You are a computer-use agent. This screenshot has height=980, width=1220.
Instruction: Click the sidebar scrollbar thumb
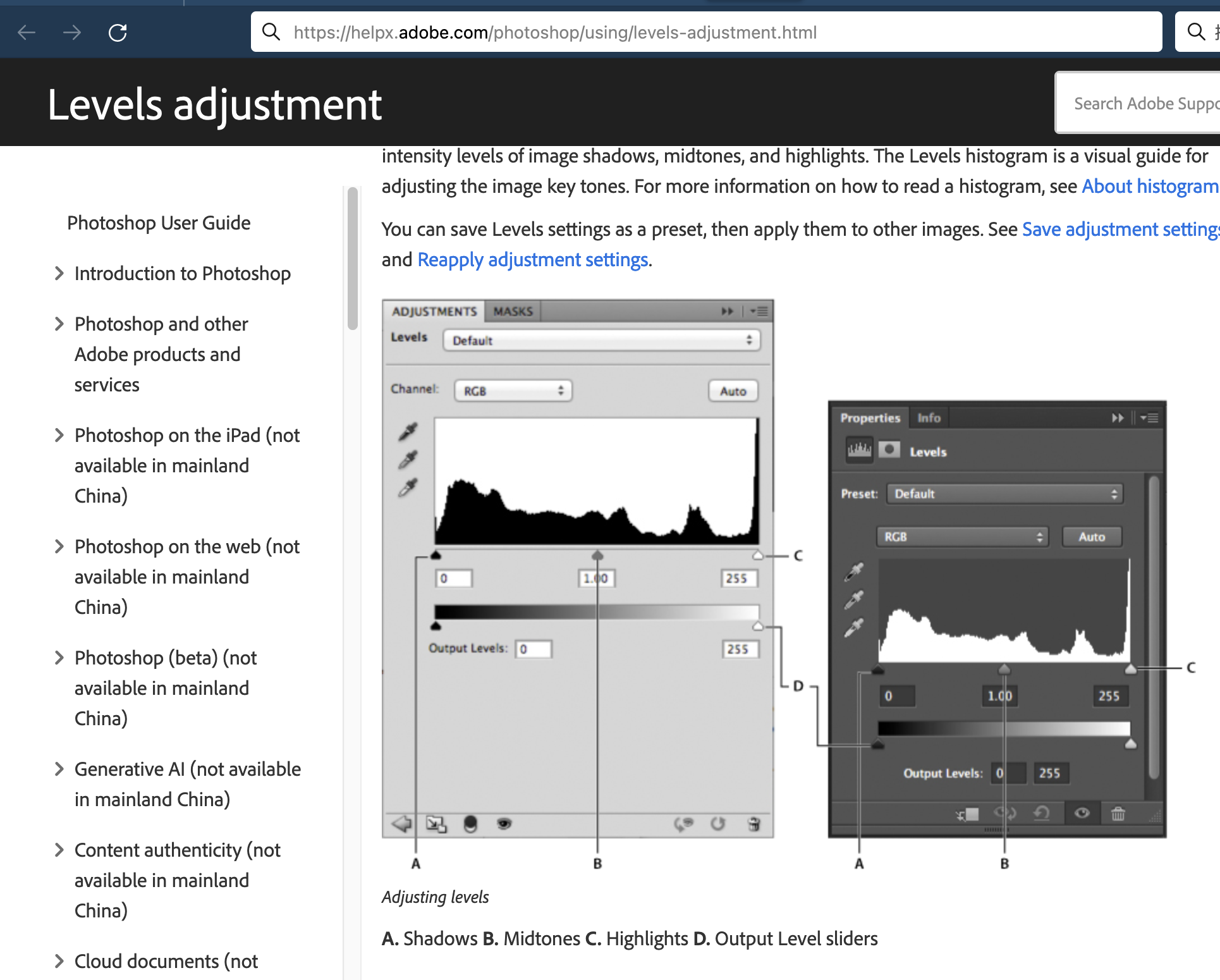pos(352,259)
